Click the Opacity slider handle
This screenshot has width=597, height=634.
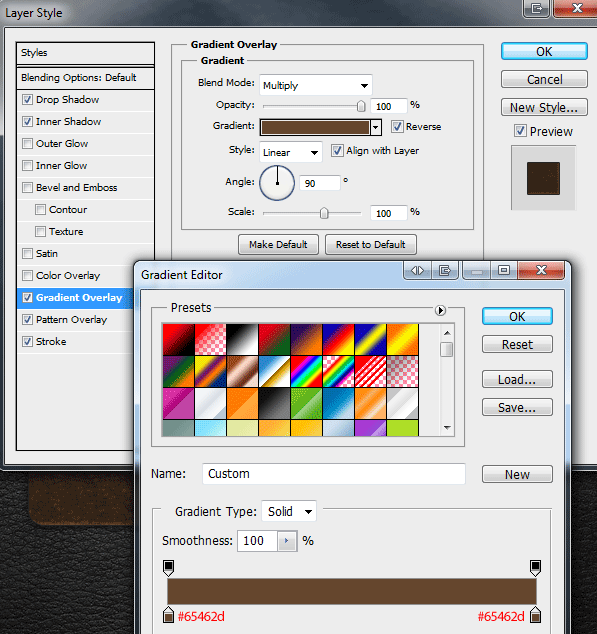(x=361, y=106)
